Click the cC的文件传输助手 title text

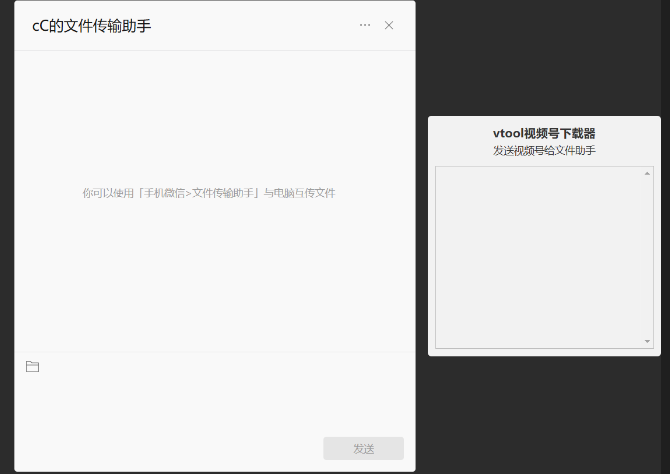pos(91,26)
